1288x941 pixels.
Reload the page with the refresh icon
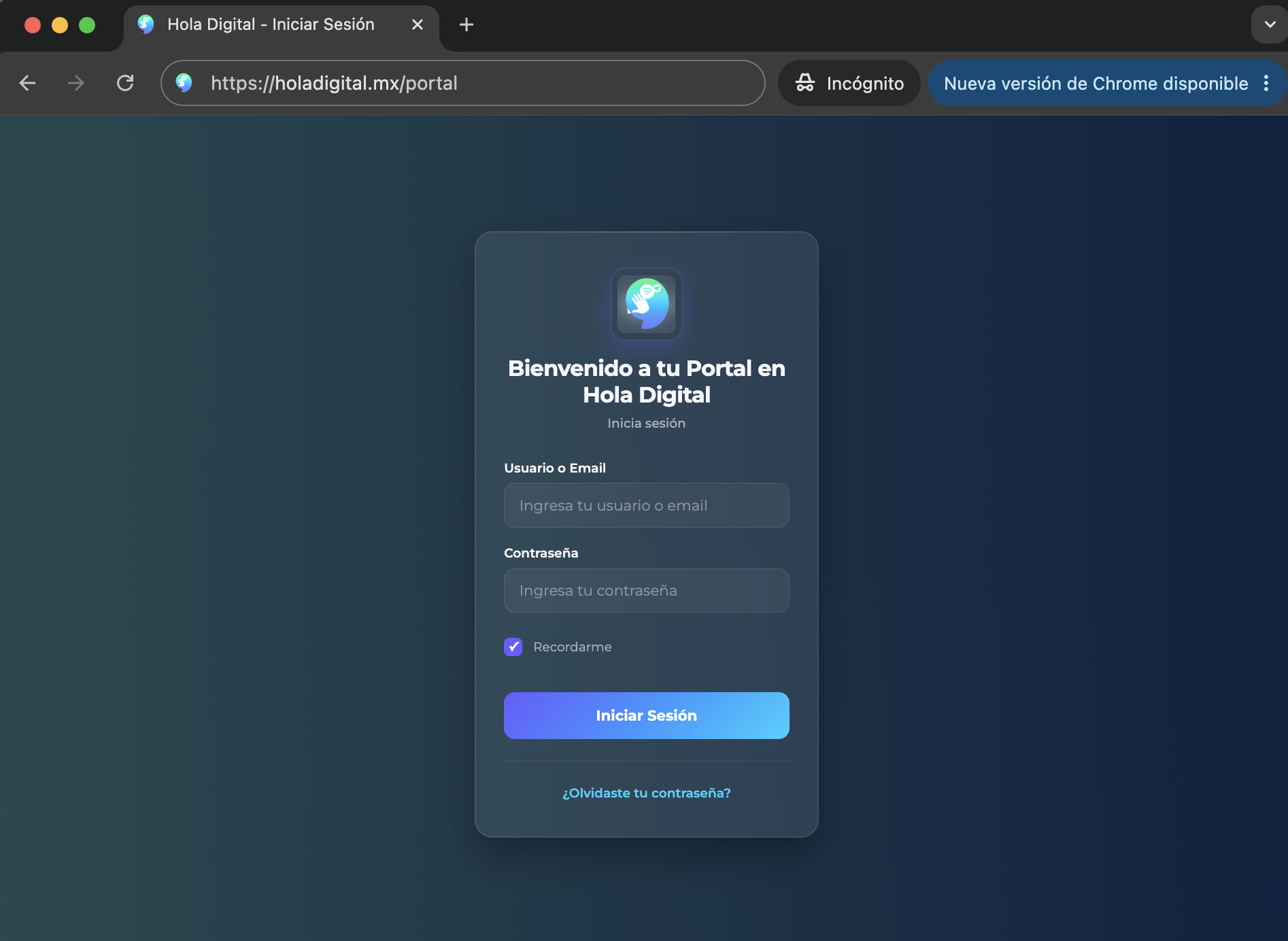pos(125,83)
